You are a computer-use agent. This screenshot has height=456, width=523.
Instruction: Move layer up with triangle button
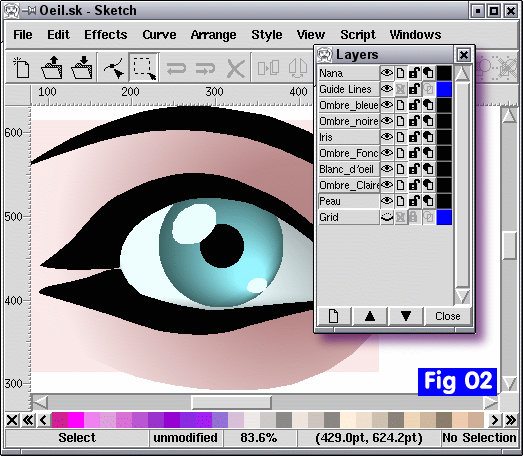point(370,316)
